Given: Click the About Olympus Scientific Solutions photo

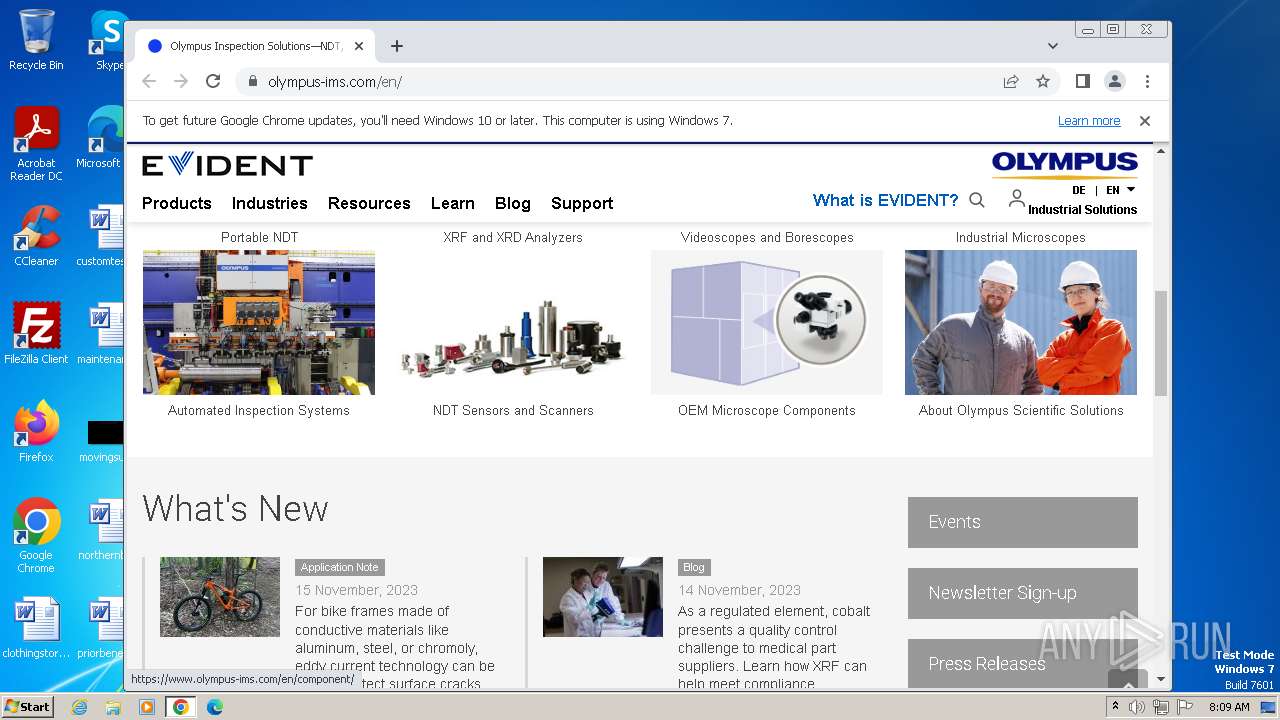Looking at the screenshot, I should 1021,322.
